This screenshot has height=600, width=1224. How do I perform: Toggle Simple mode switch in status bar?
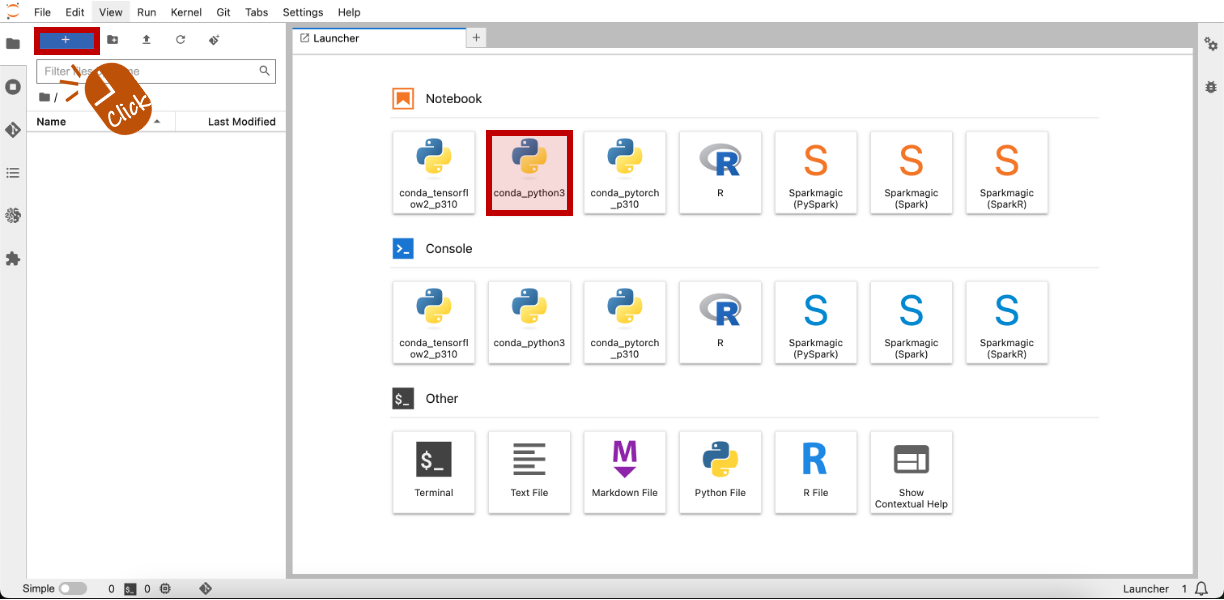pyautogui.click(x=73, y=589)
